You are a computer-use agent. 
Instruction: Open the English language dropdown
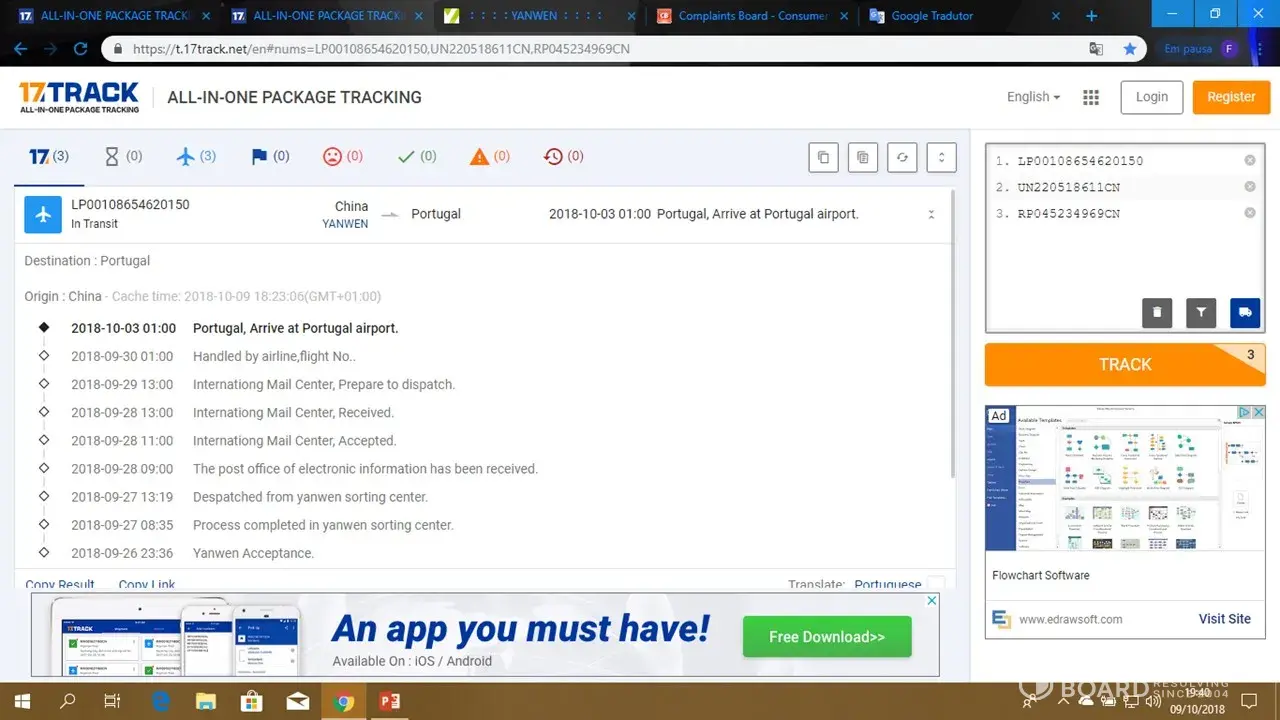(1034, 97)
